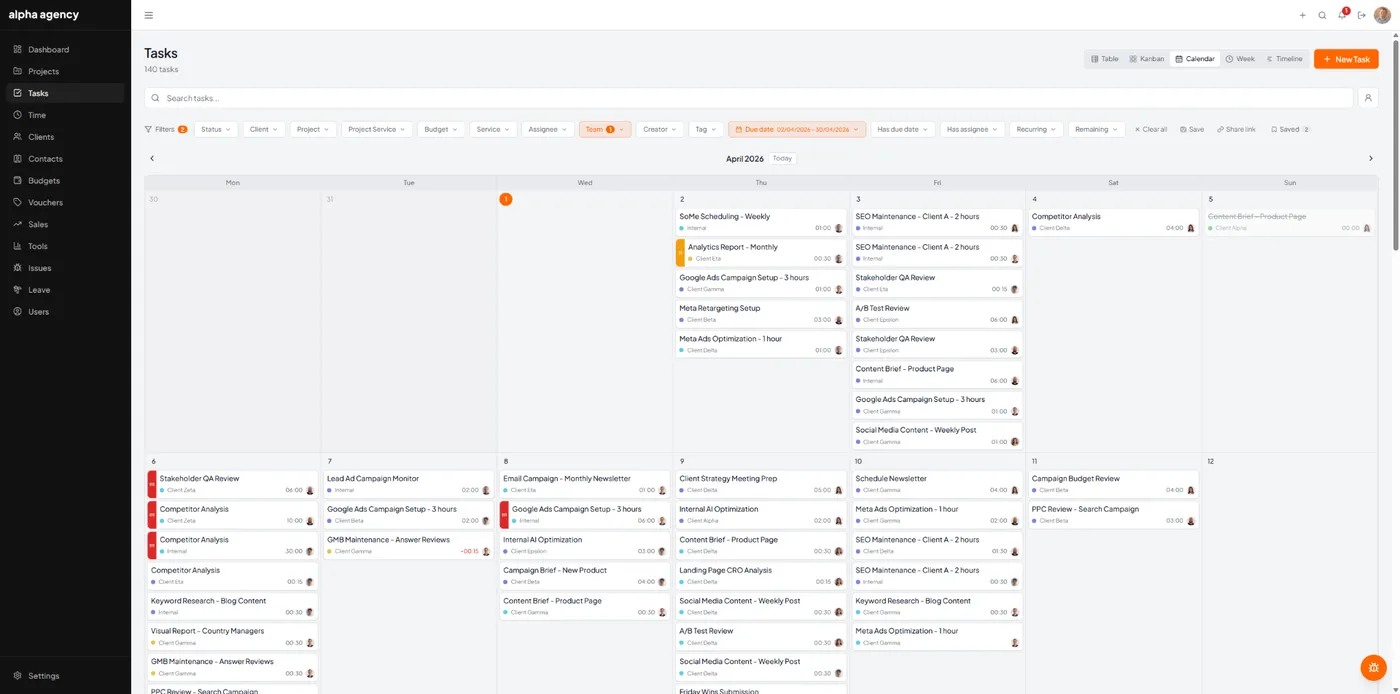Open Saved filters list
Viewport: 1400px width, 694px height.
1290,129
